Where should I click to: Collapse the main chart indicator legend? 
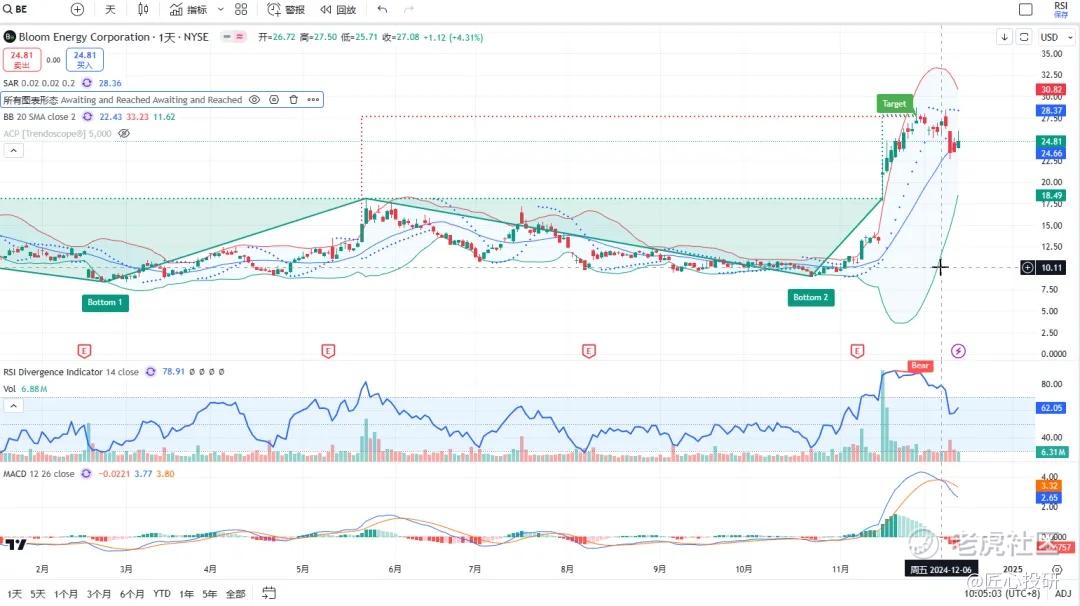(x=13, y=150)
